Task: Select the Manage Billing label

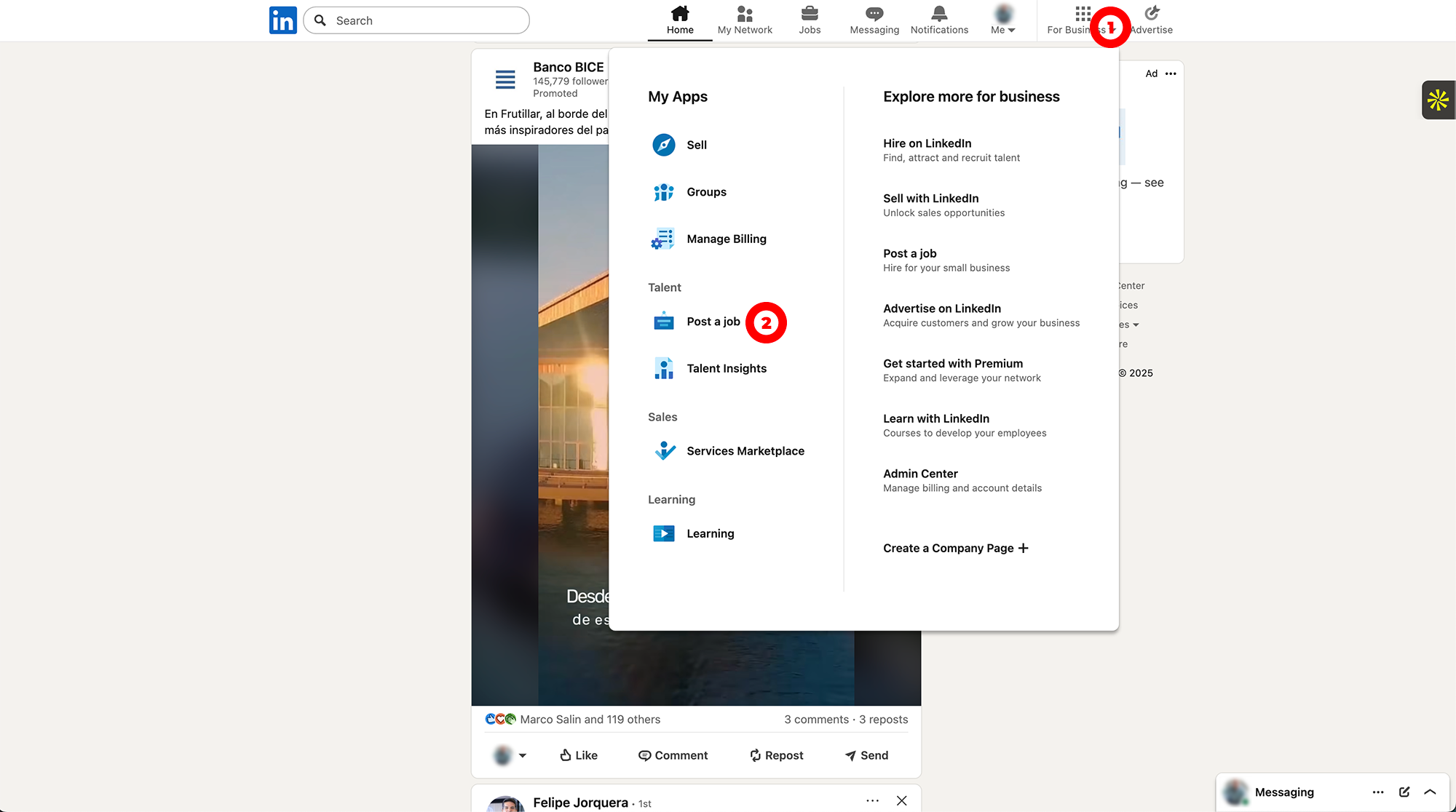Action: coord(727,239)
